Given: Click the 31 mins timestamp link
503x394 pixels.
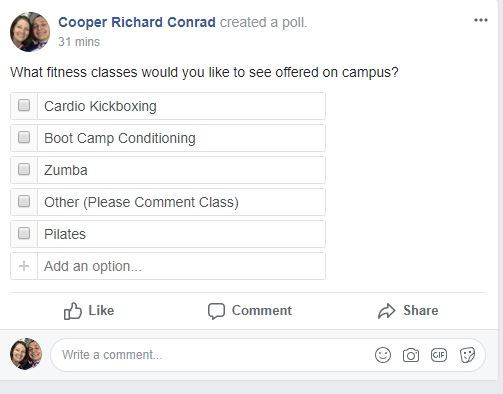Looking at the screenshot, I should click(x=79, y=42).
